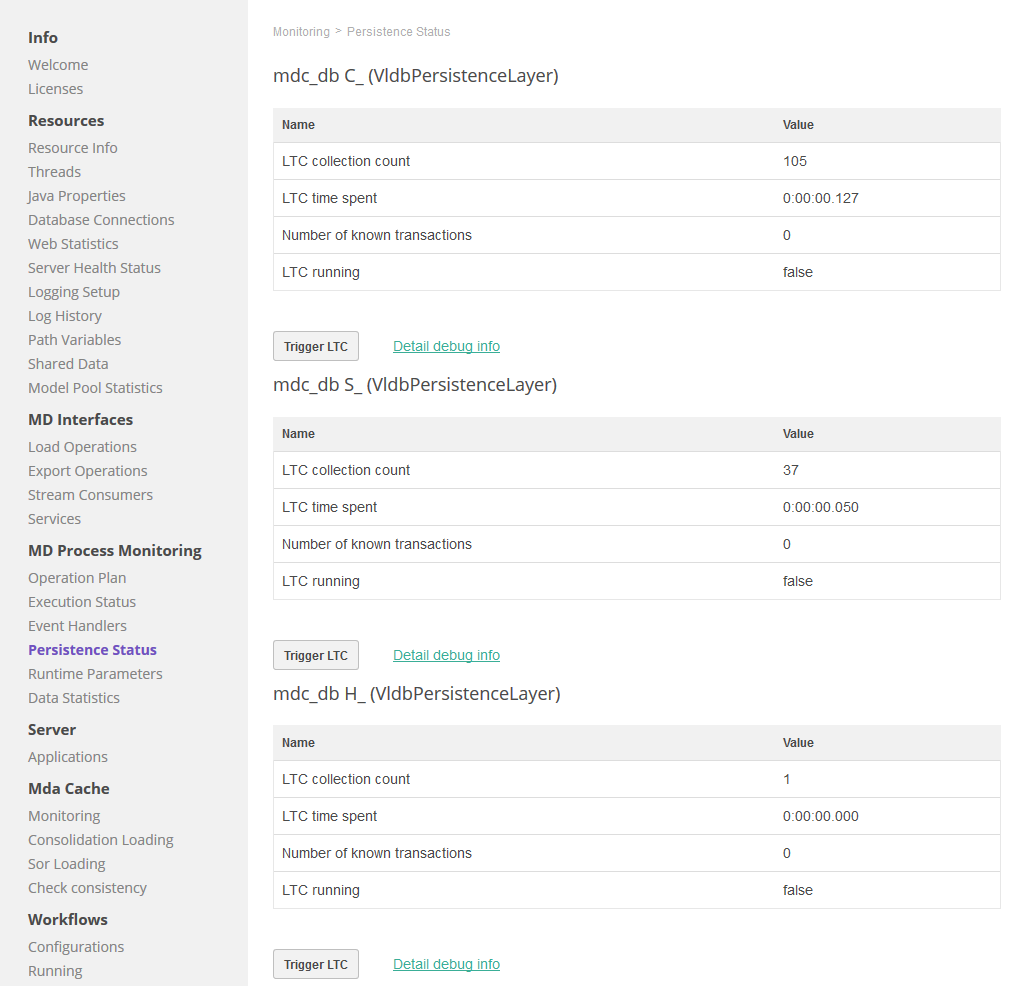This screenshot has width=1023, height=986.
Task: View the Licenses page
Action: coord(55,88)
